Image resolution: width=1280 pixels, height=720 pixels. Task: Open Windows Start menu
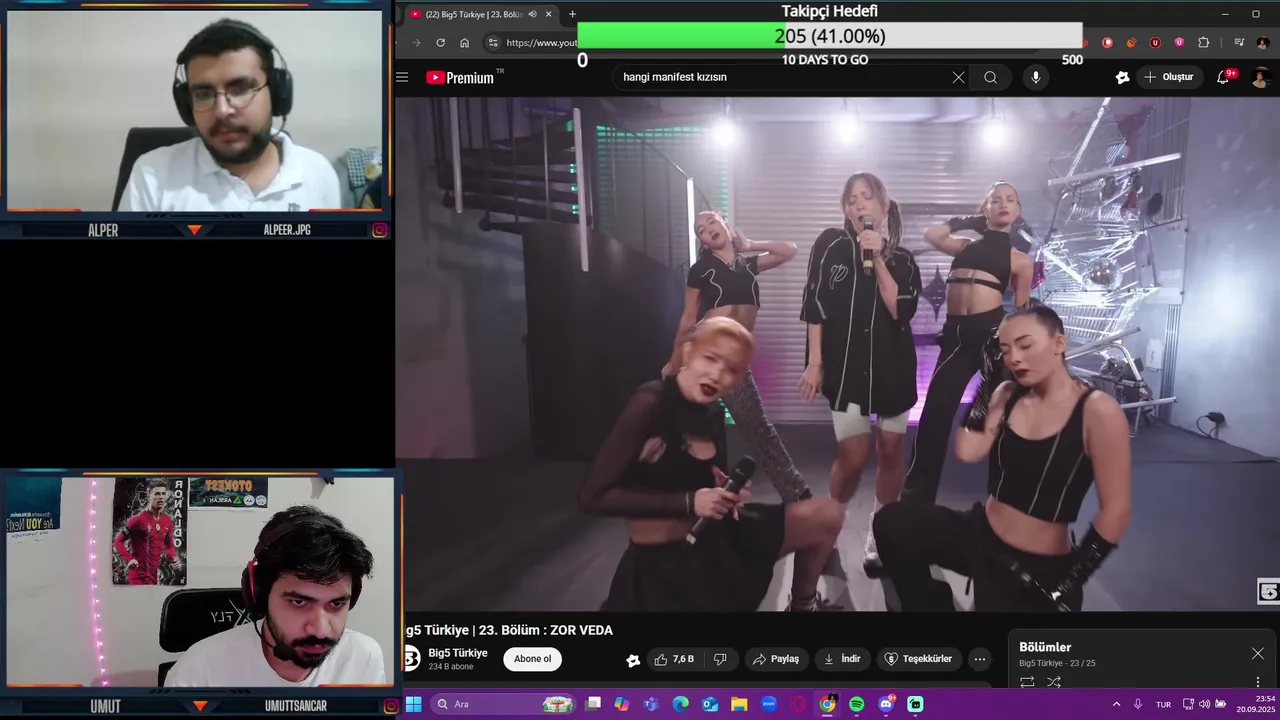pos(413,704)
